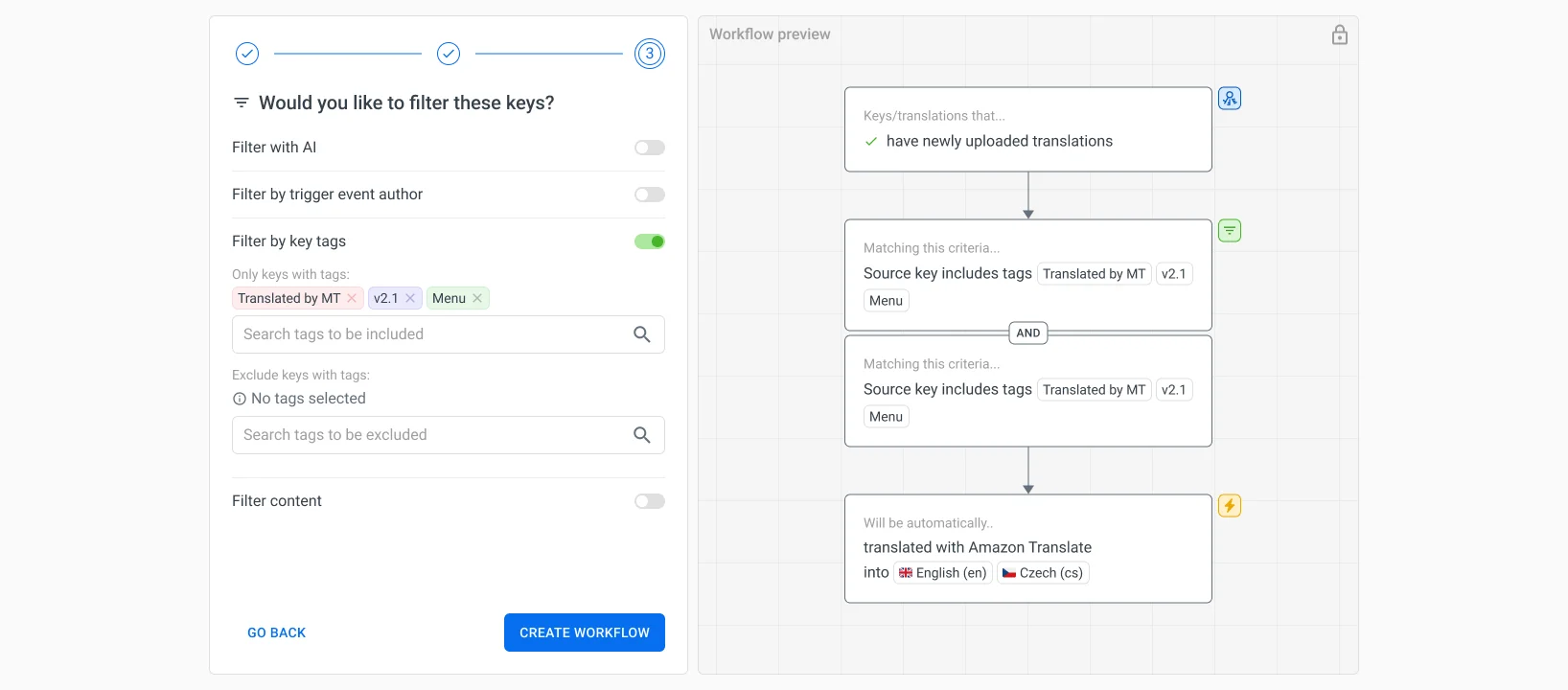This screenshot has width=1568, height=690.
Task: Disable the Filter by key tags toggle
Action: 649,241
